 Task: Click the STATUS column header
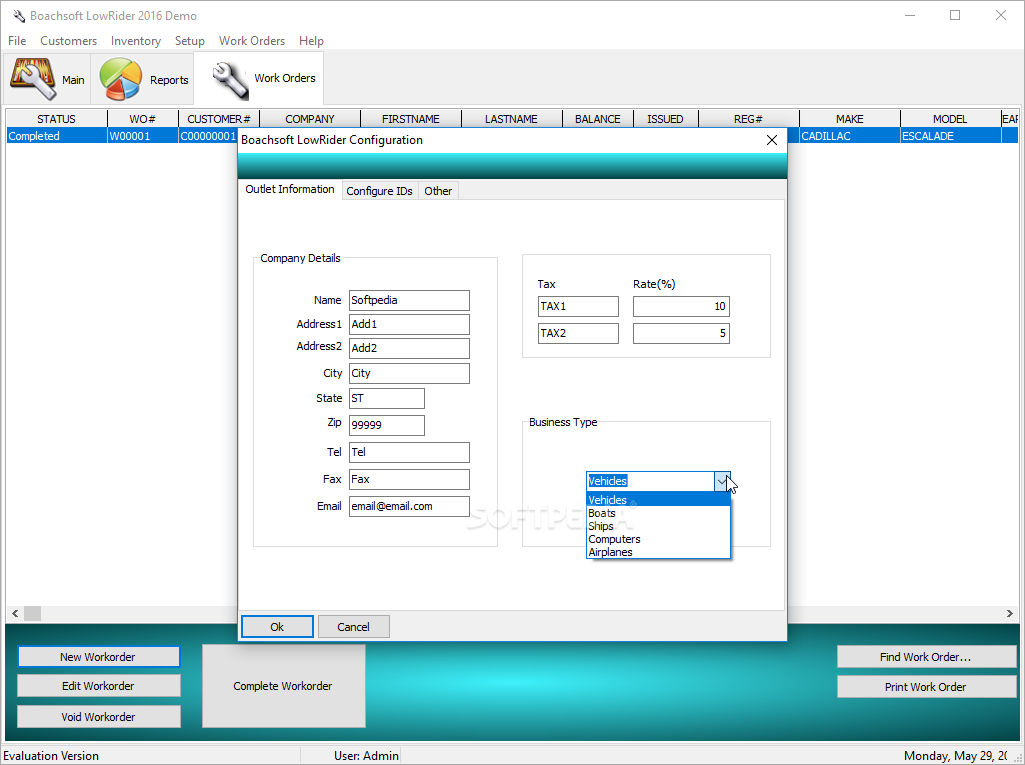56,119
